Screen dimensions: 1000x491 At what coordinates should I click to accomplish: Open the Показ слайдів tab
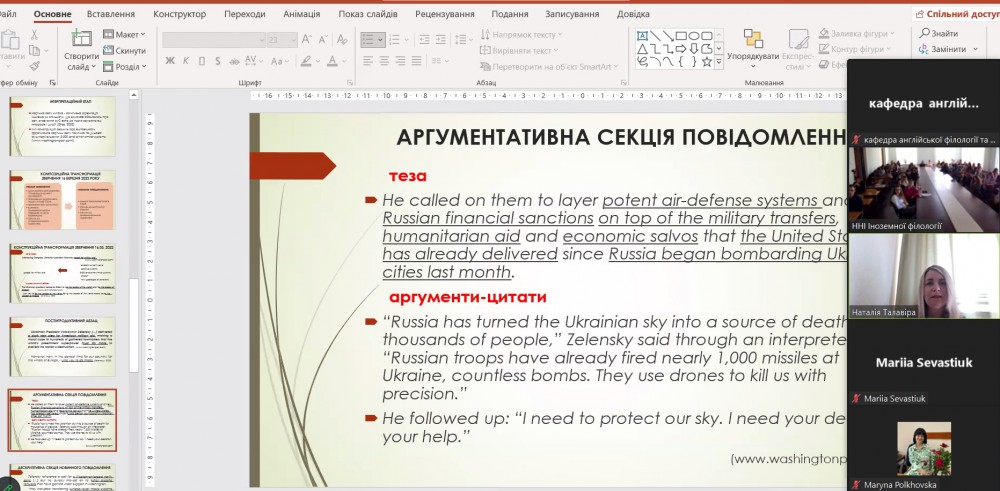point(368,14)
